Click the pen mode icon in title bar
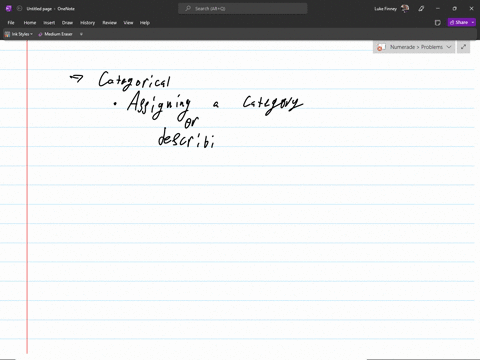The width and height of the screenshot is (480, 360). click(x=421, y=9)
